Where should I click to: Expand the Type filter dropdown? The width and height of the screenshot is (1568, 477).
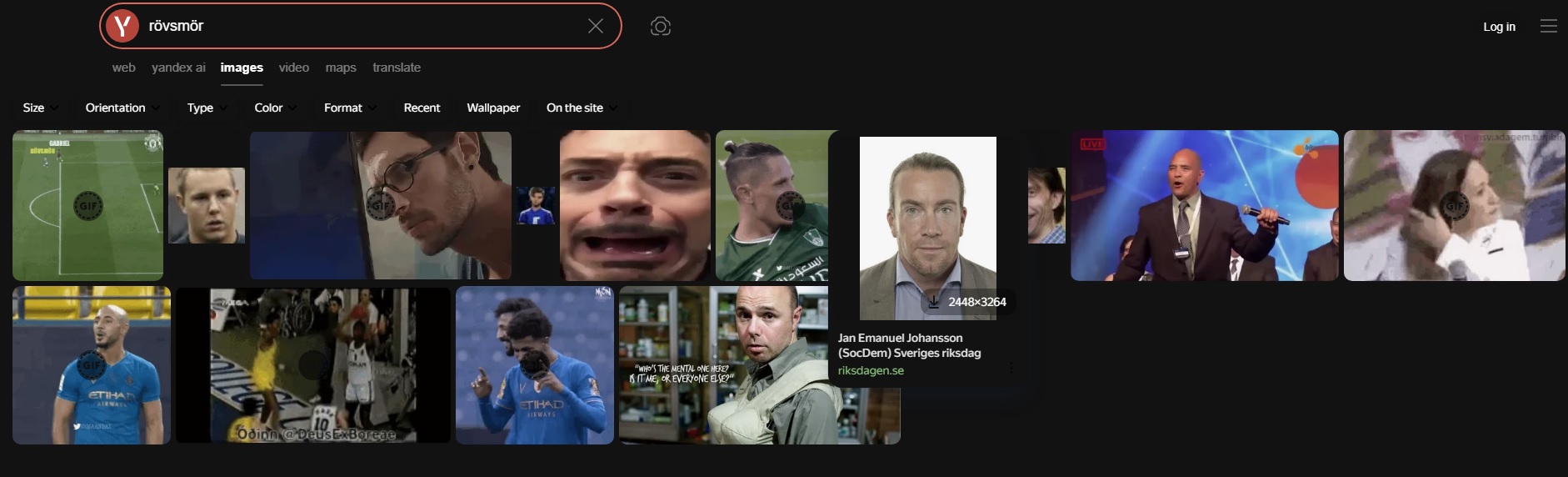pyautogui.click(x=207, y=108)
